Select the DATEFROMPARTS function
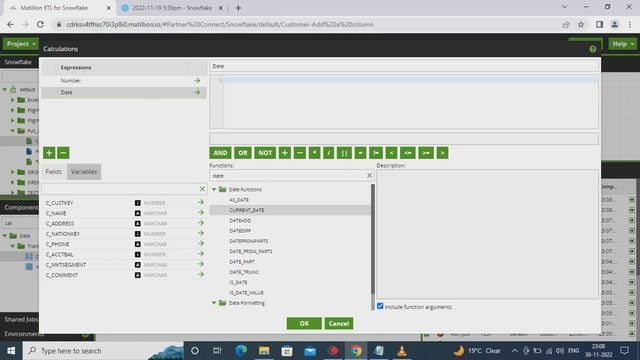 click(249, 241)
